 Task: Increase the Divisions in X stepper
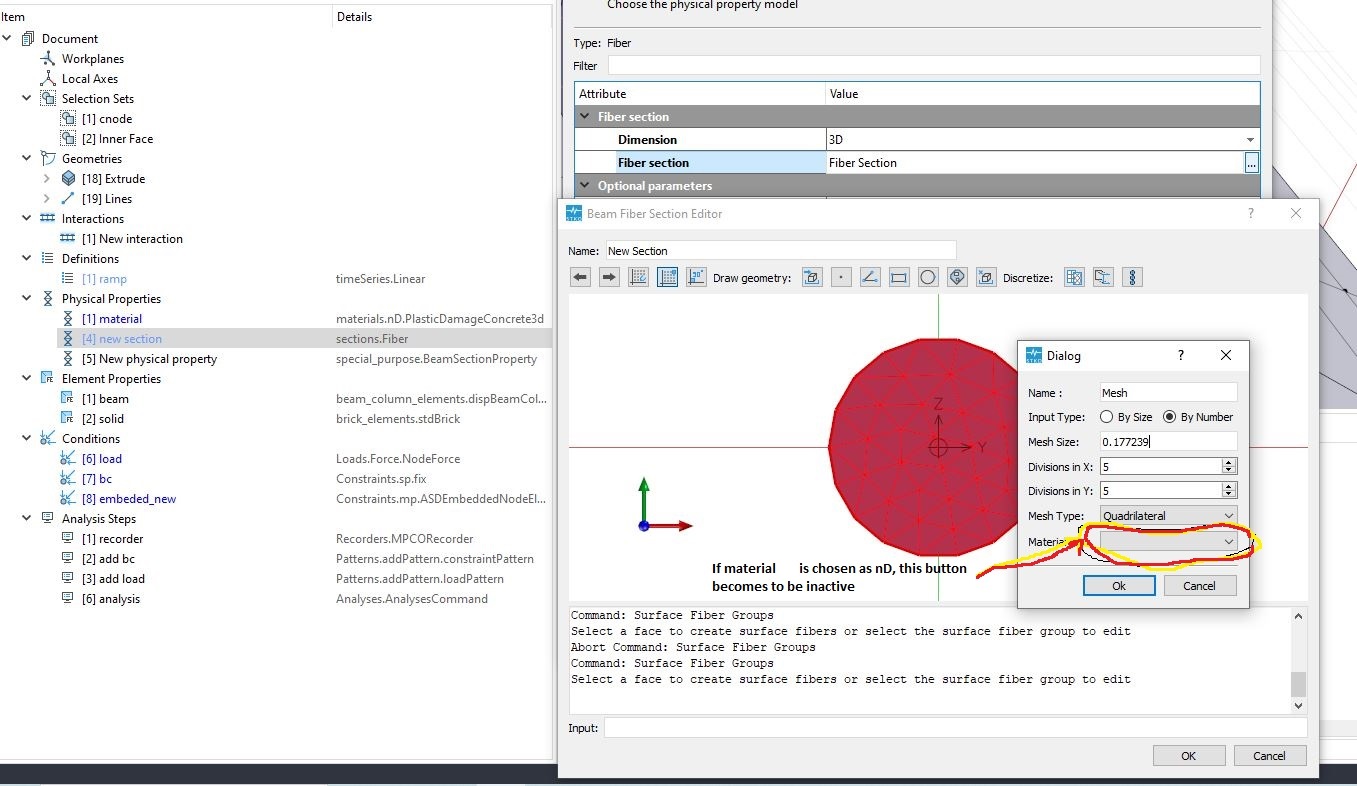[x=1230, y=462]
